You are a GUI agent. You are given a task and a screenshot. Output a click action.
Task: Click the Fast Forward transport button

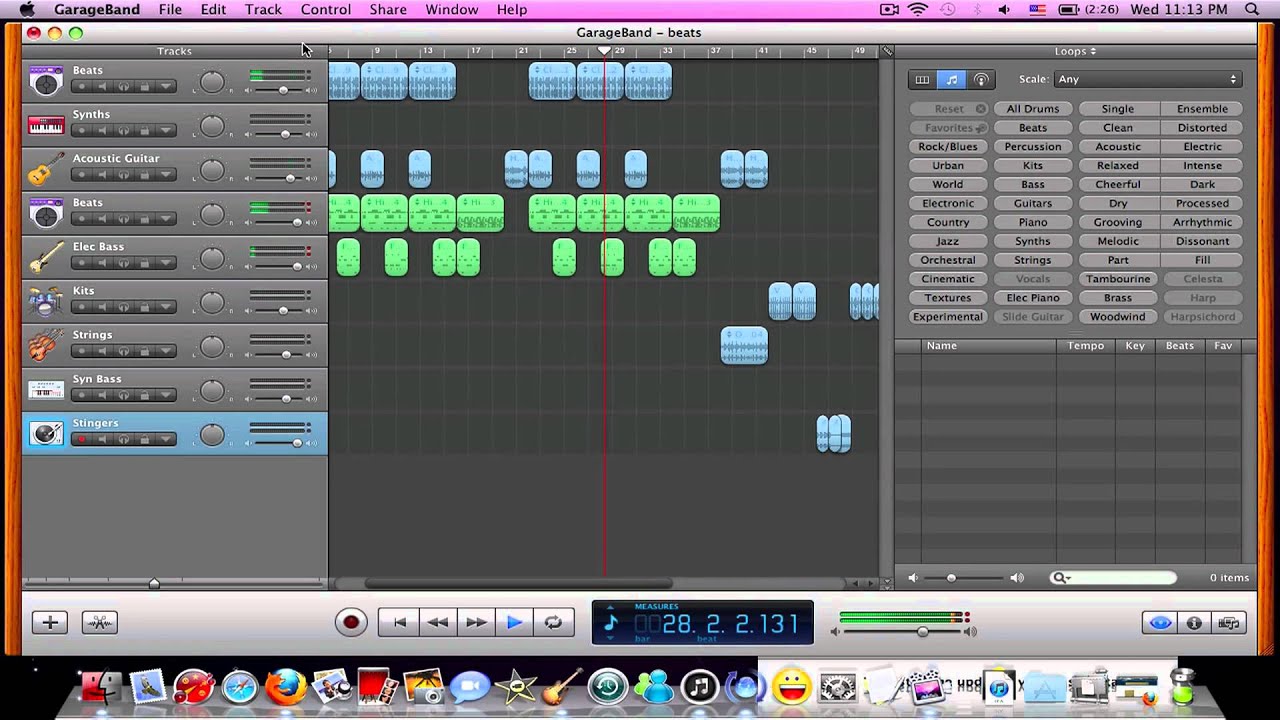click(x=477, y=622)
